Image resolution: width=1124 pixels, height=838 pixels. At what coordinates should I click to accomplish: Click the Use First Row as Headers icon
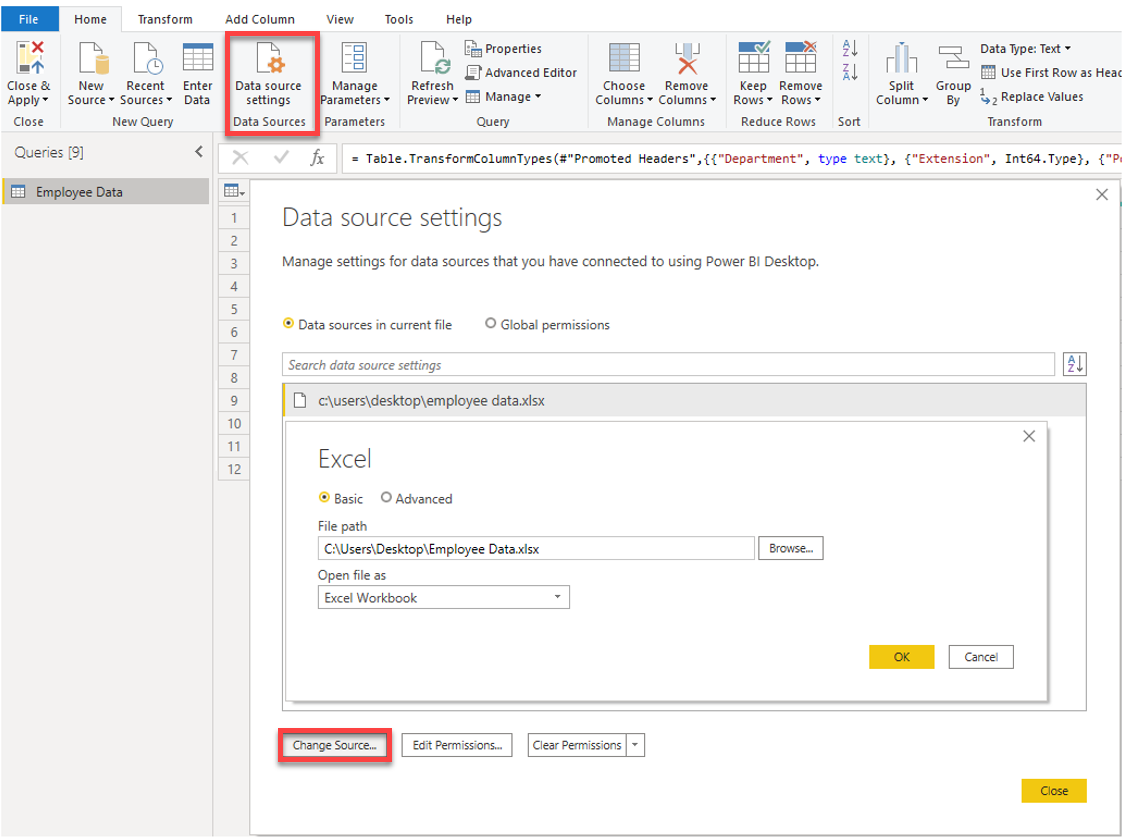tap(988, 72)
